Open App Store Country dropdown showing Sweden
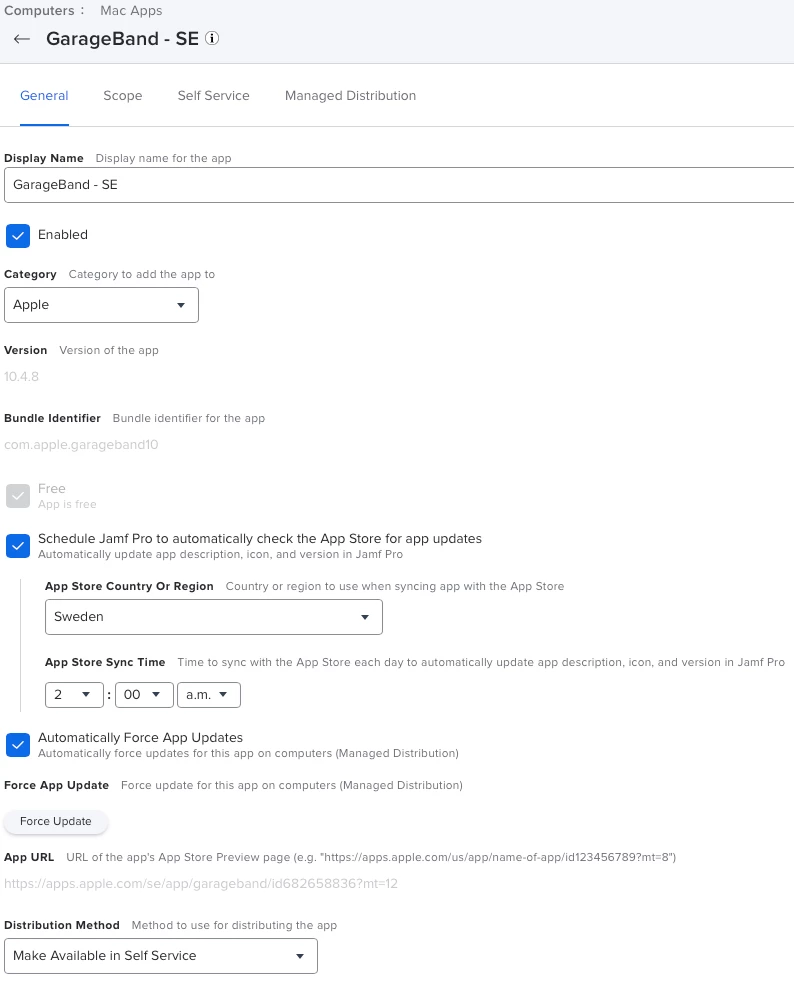The height and width of the screenshot is (987, 794). point(213,617)
